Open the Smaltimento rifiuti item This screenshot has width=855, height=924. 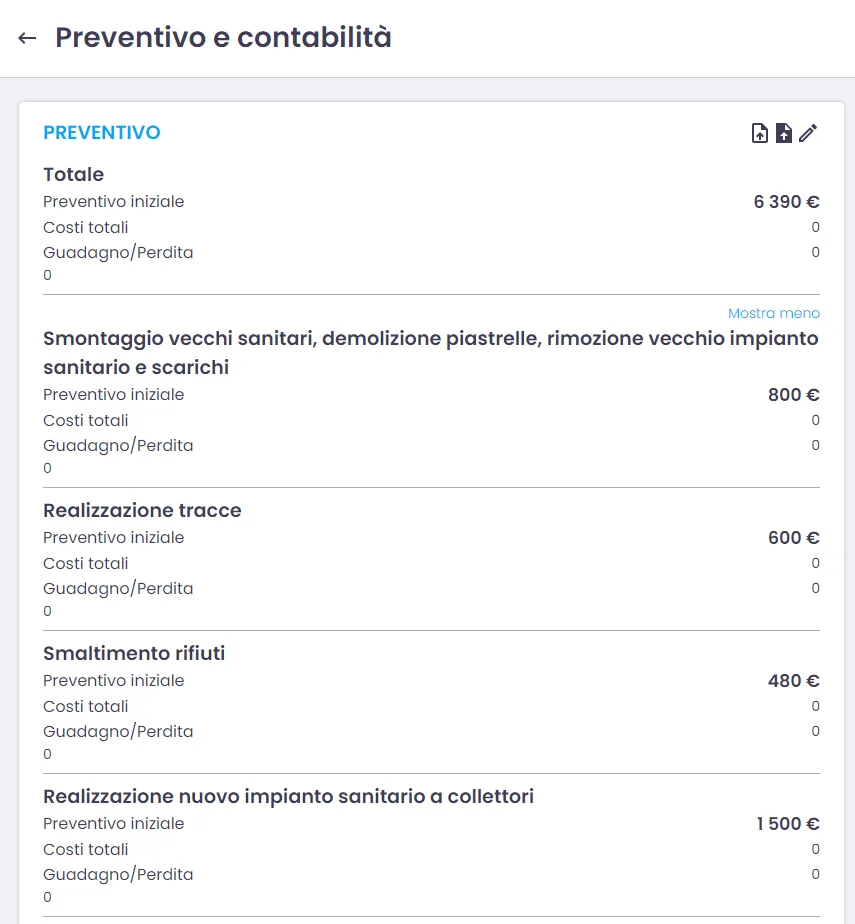point(134,653)
